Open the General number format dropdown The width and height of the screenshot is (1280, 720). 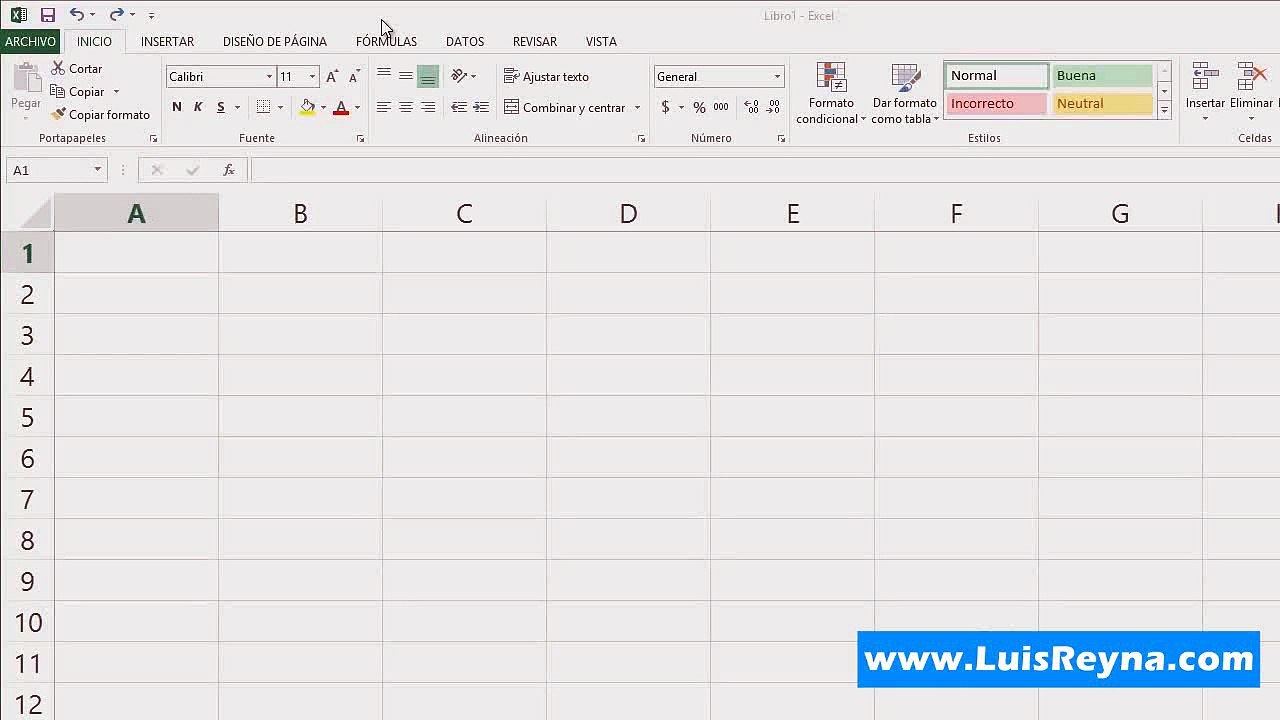click(x=777, y=77)
